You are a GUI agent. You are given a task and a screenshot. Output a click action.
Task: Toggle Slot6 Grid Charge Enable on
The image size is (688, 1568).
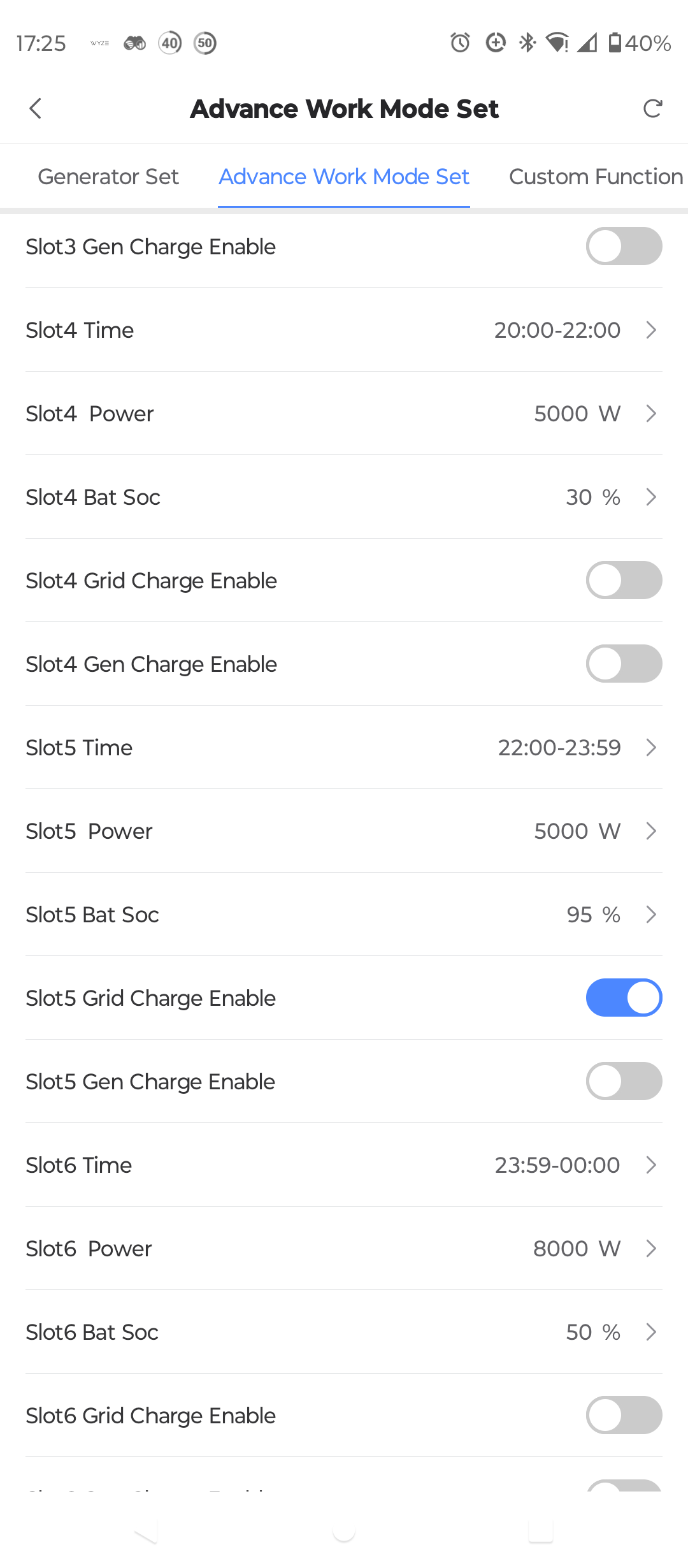[x=624, y=1415]
